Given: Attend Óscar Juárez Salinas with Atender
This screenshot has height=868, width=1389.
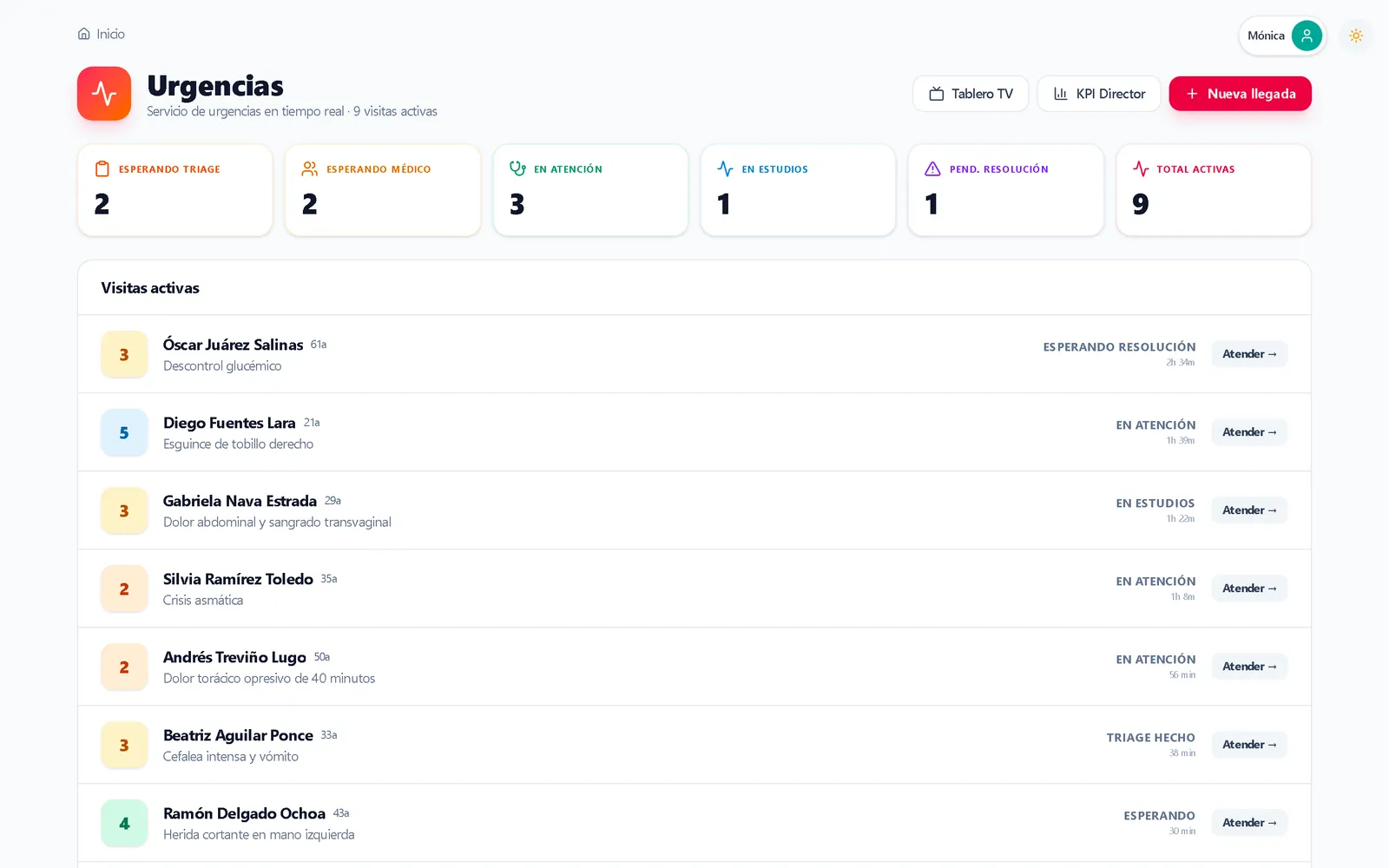Looking at the screenshot, I should 1249,354.
